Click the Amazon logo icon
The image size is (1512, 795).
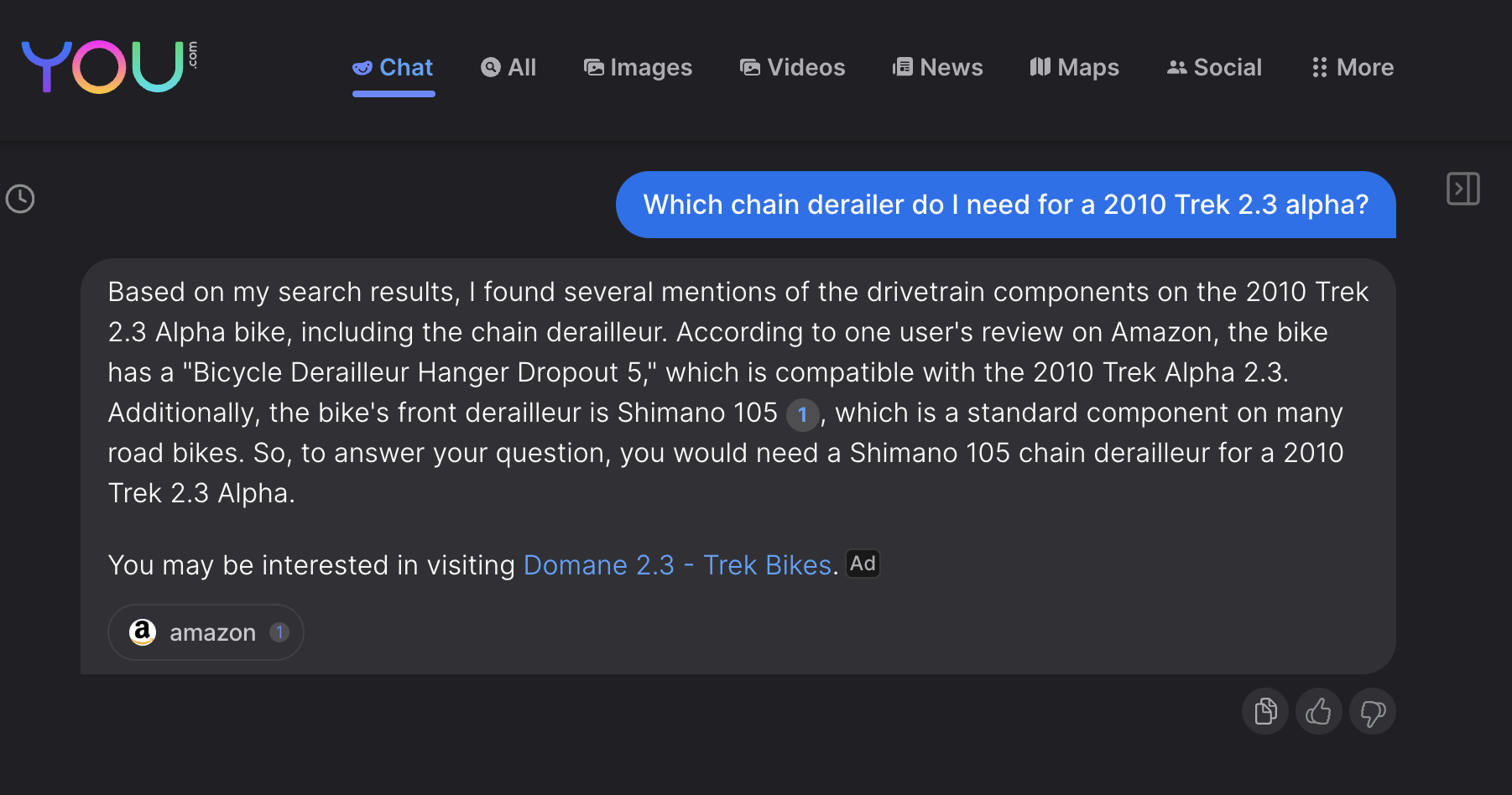click(143, 632)
